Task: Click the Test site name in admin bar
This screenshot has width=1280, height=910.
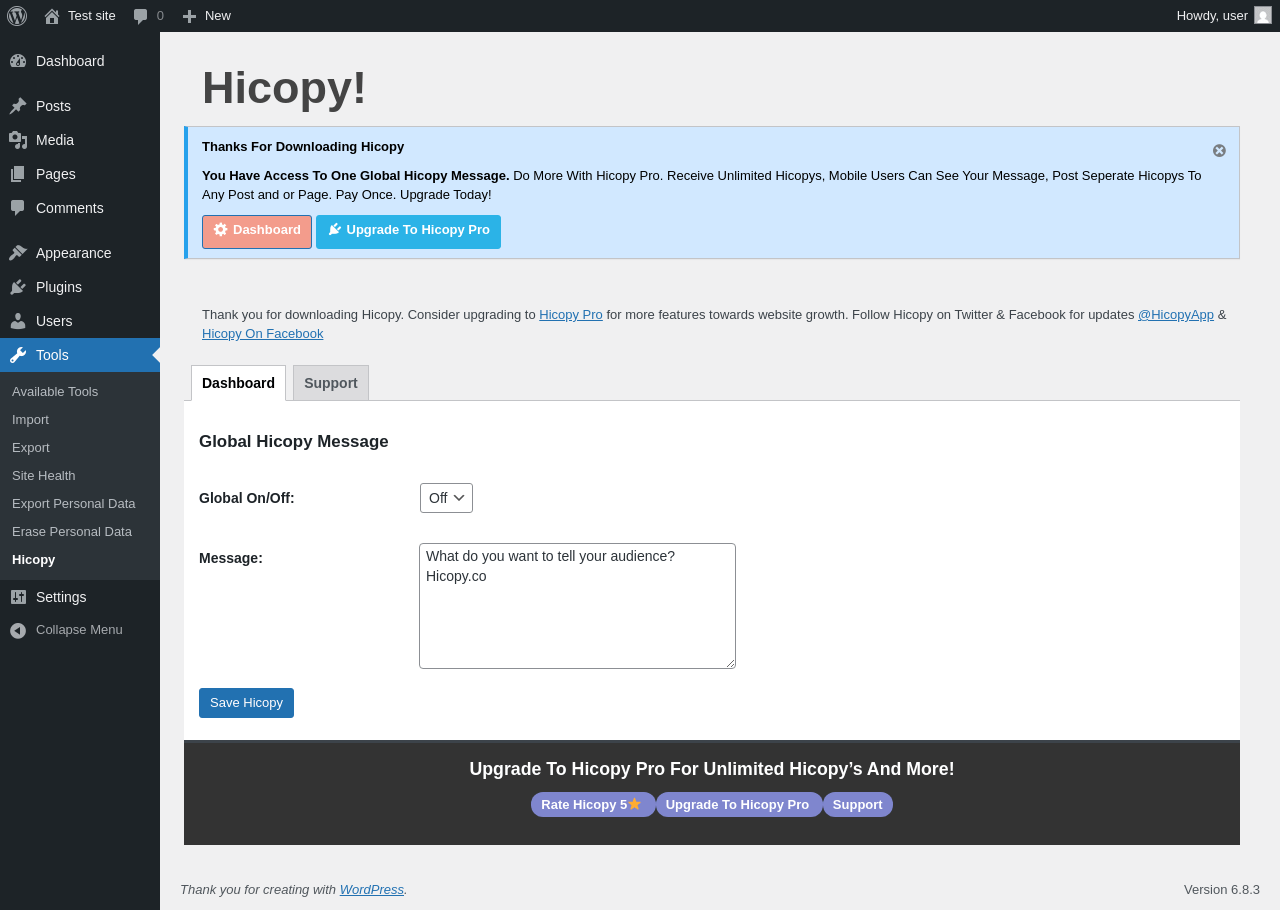Action: pyautogui.click(x=92, y=15)
